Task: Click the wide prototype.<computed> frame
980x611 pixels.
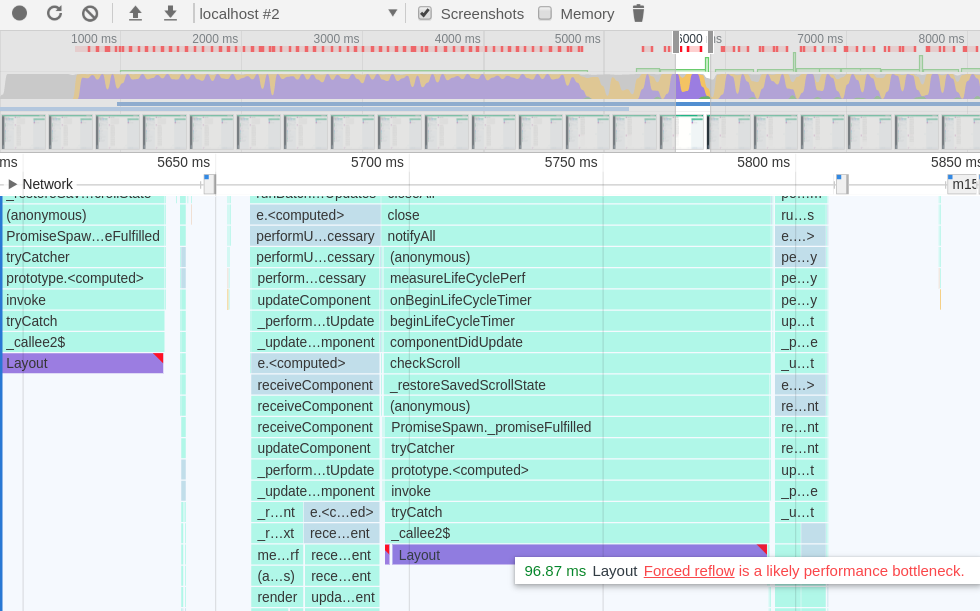Action: [x=578, y=470]
